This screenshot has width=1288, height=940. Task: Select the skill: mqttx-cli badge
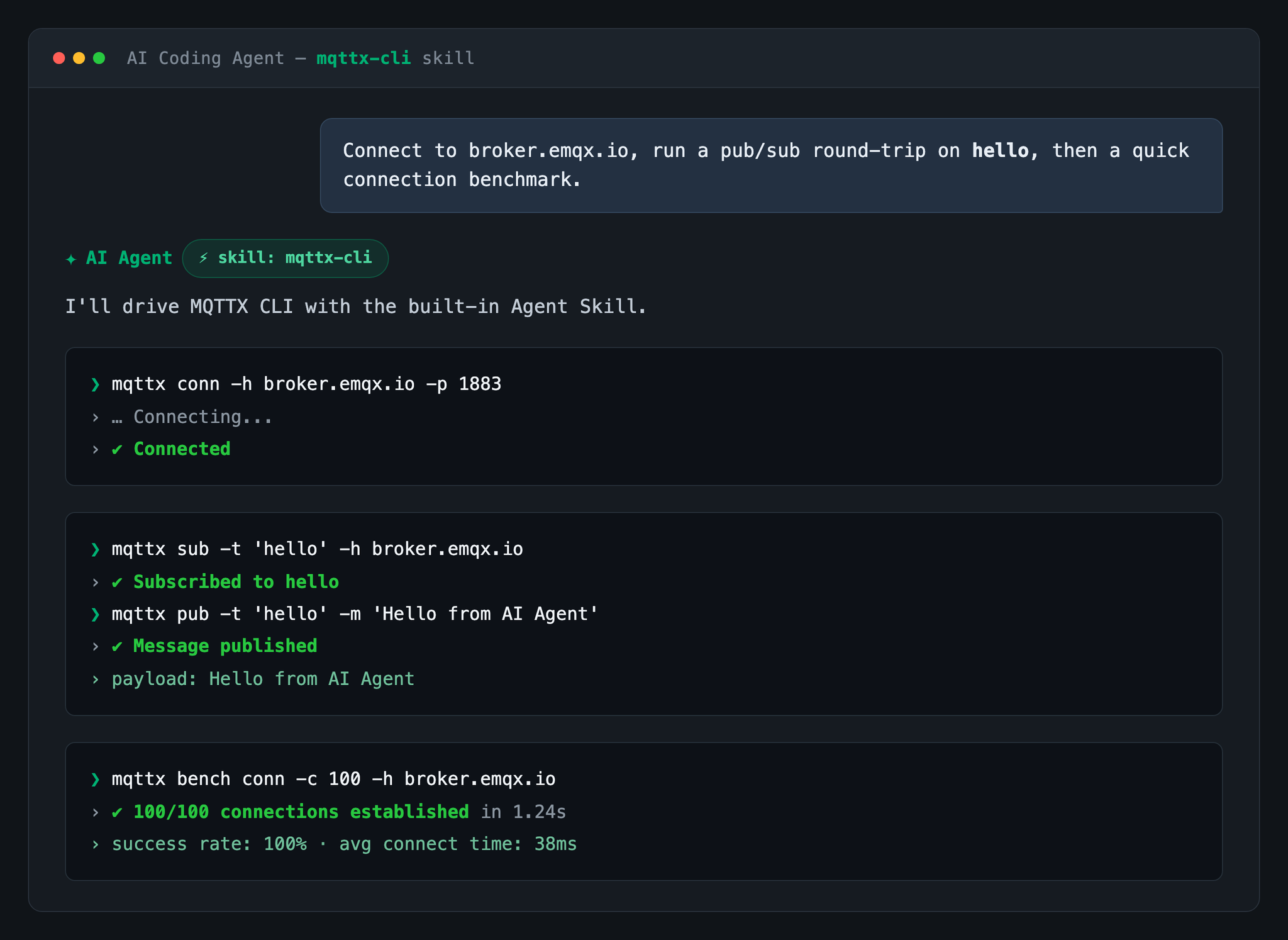click(286, 258)
